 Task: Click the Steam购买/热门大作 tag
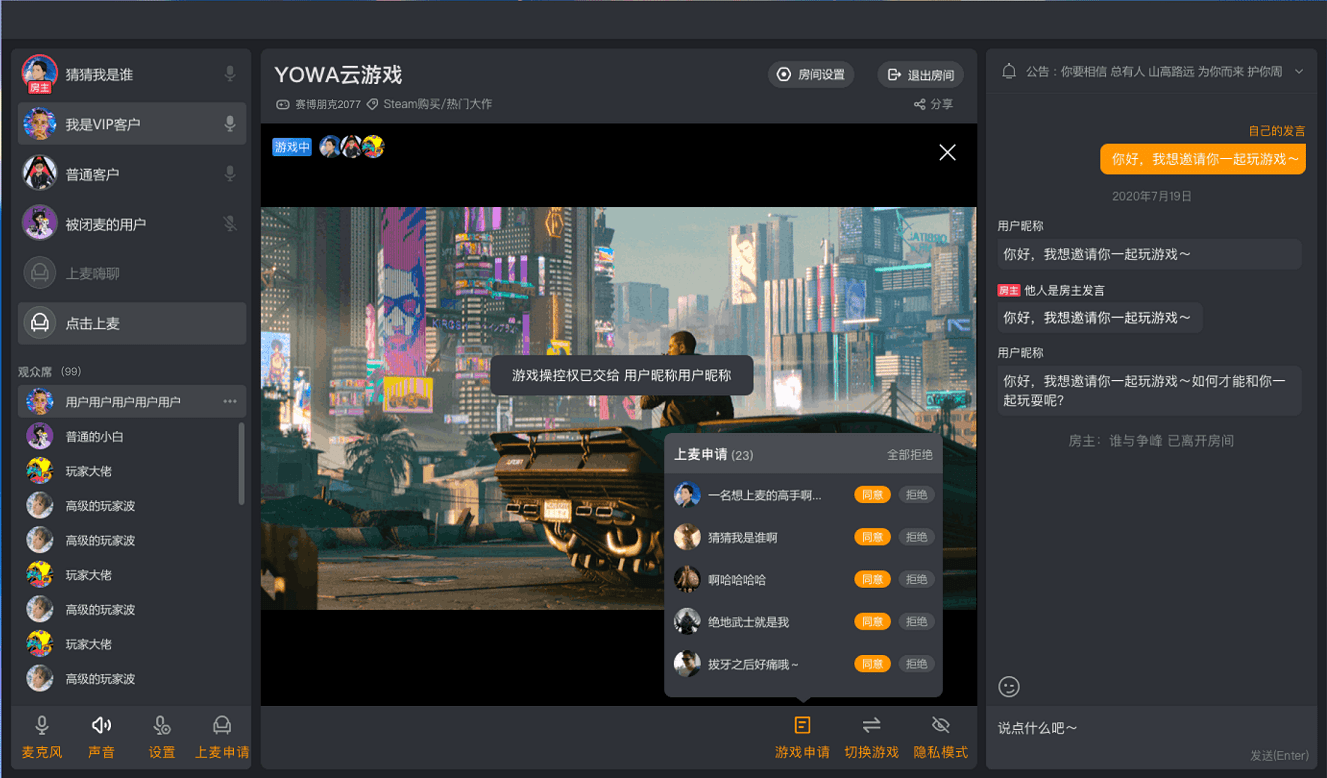(429, 104)
